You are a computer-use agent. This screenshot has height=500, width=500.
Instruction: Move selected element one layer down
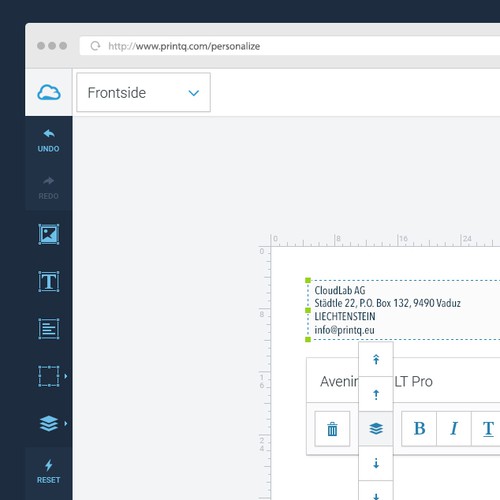click(376, 463)
